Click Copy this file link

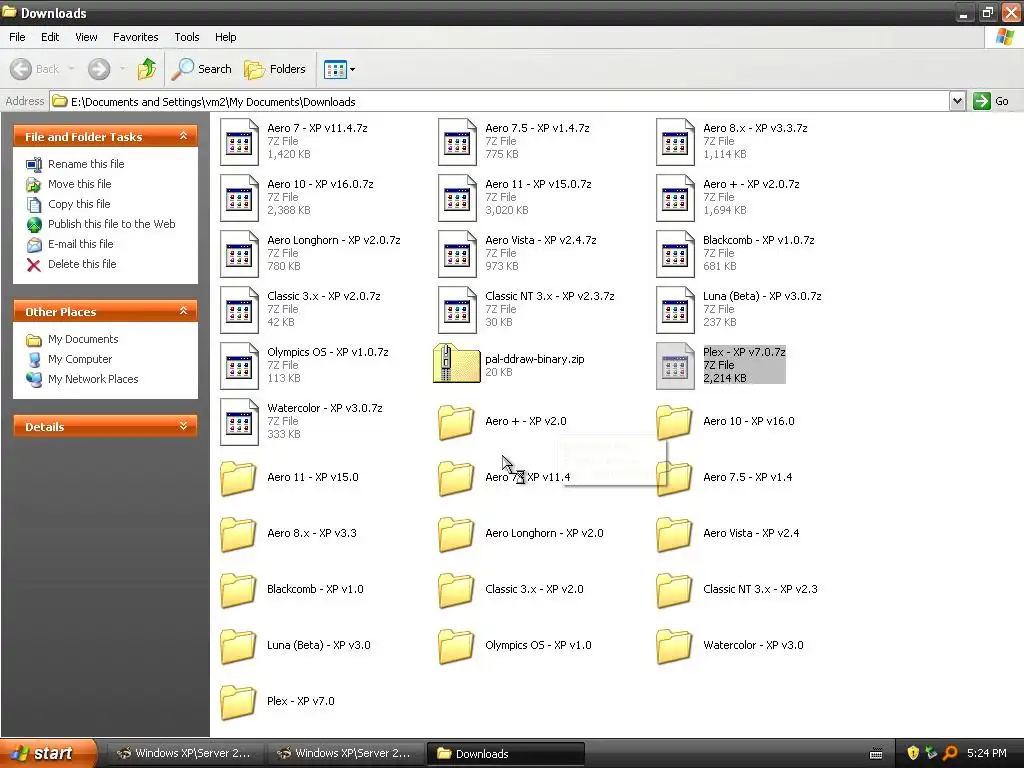tap(79, 204)
